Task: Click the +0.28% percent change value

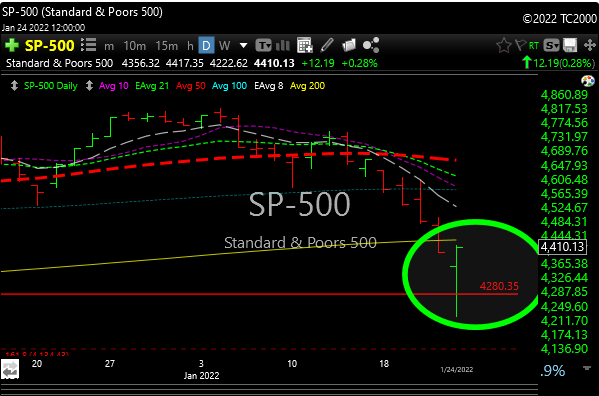Action: 359,63
